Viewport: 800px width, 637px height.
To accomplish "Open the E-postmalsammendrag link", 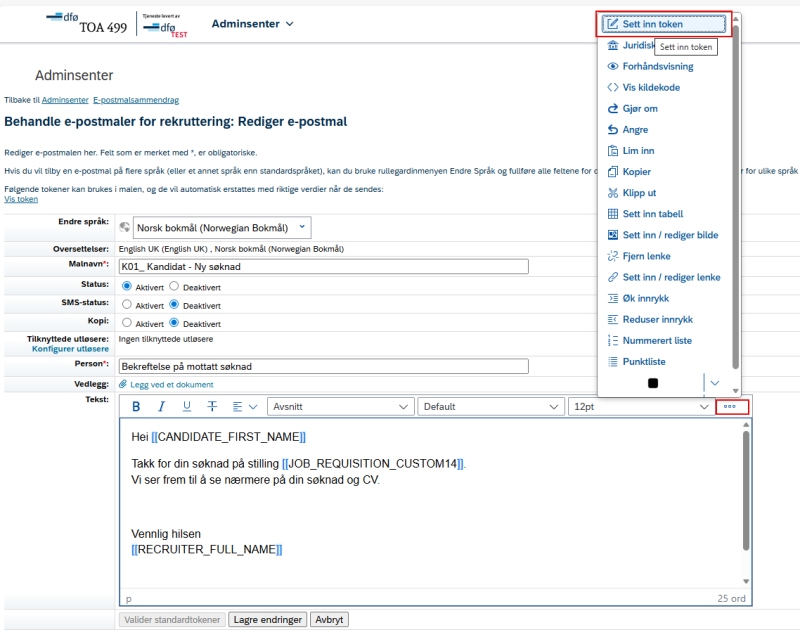I will click(x=136, y=100).
